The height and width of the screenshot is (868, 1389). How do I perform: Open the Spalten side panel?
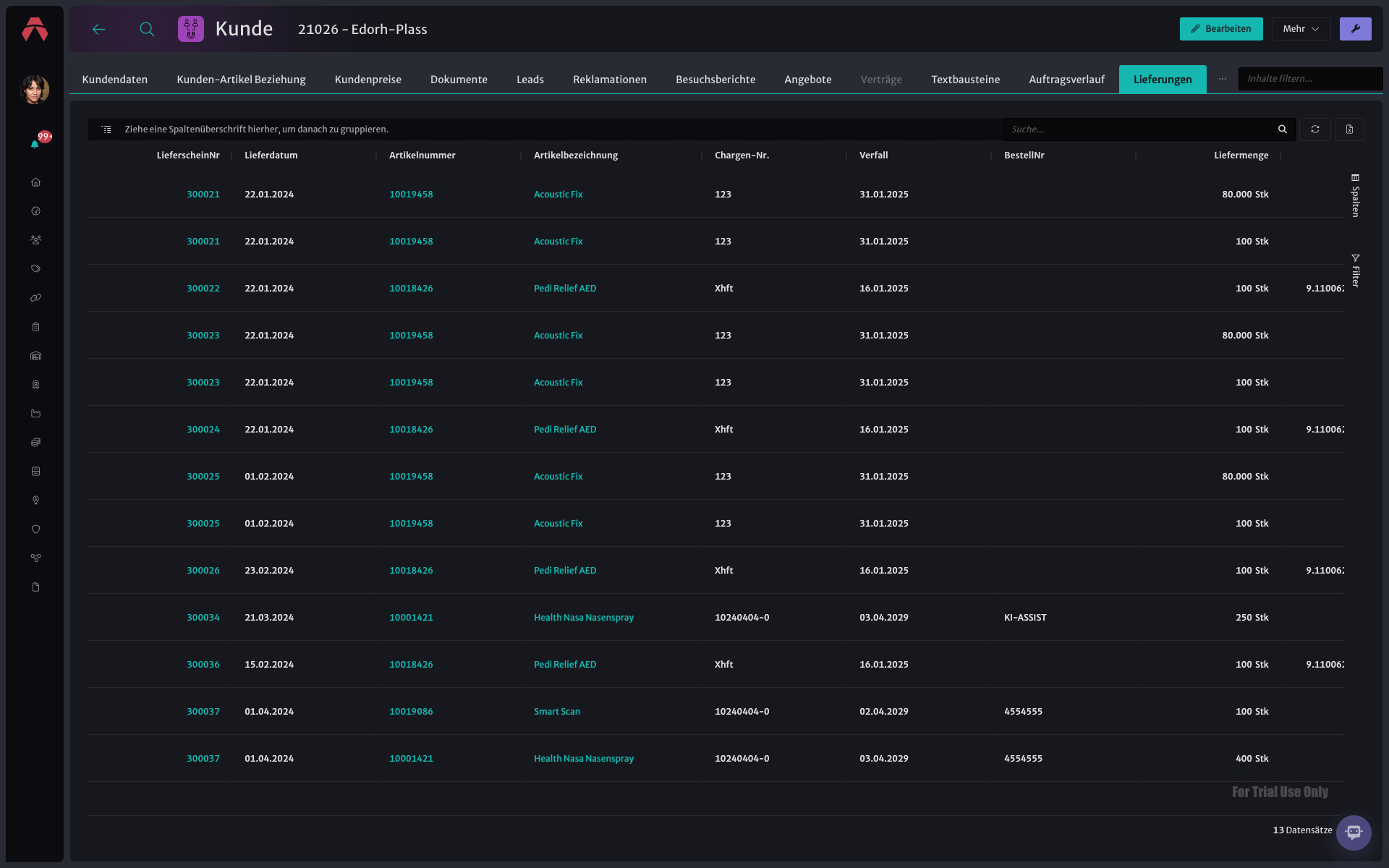1355,195
